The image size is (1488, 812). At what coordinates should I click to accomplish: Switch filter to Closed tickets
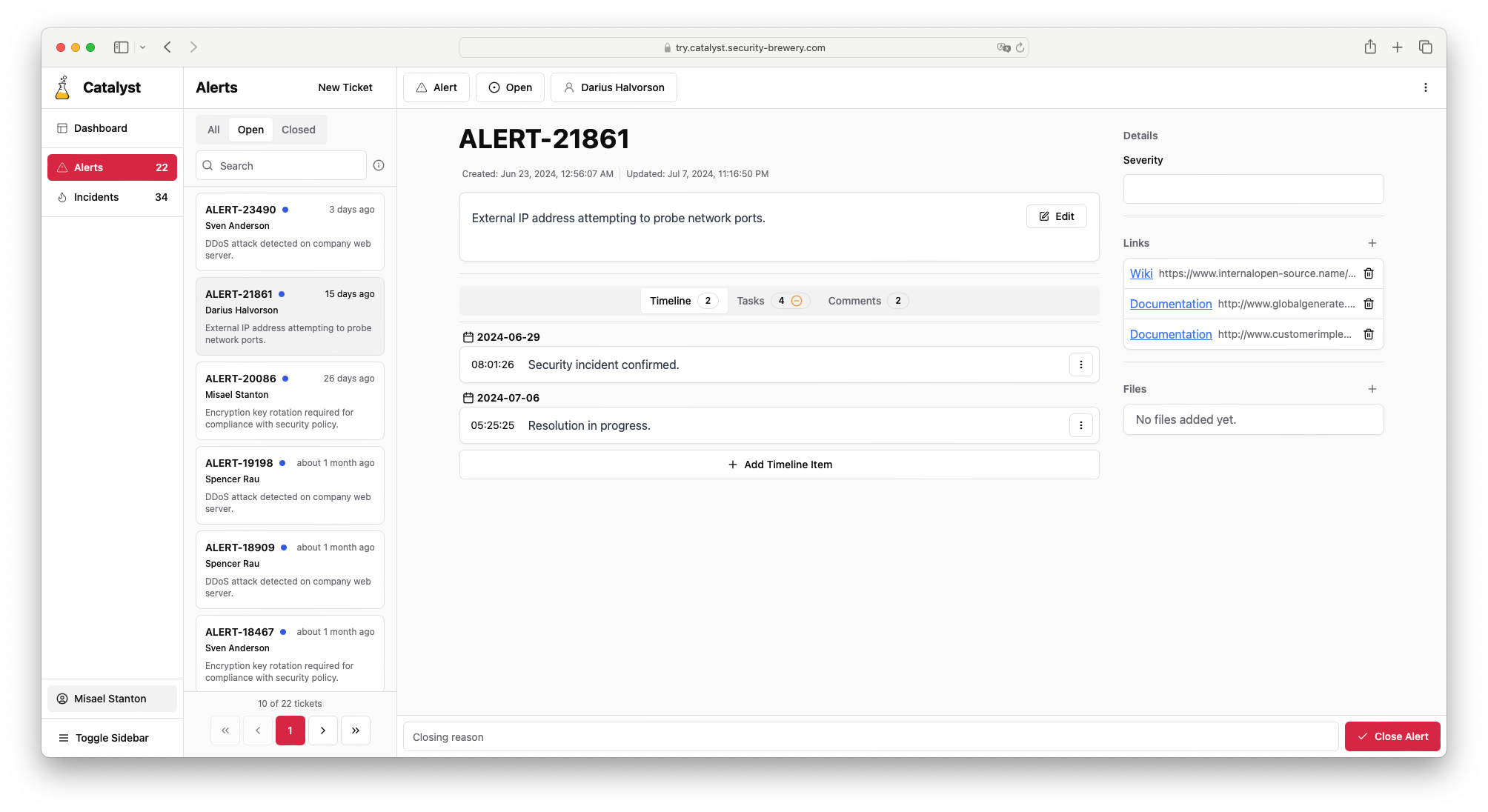pos(298,130)
